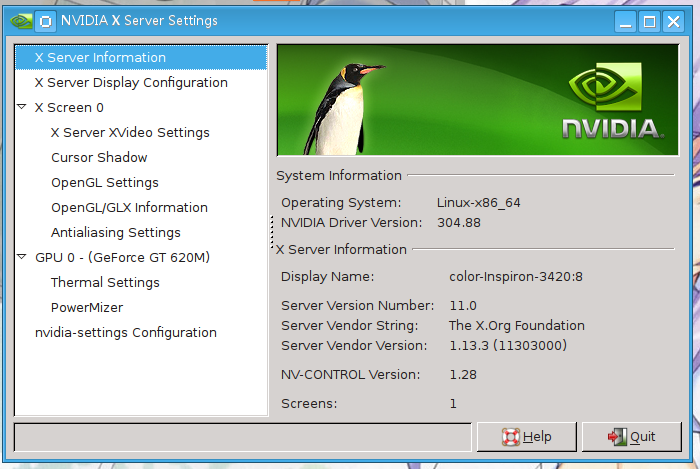
Task: Click the server version number 11.0
Action: pos(463,306)
